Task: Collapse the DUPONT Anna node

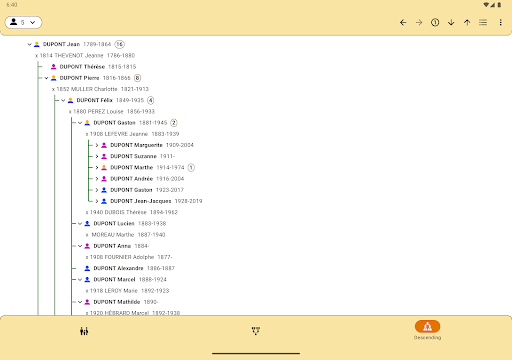Action: pos(80,246)
